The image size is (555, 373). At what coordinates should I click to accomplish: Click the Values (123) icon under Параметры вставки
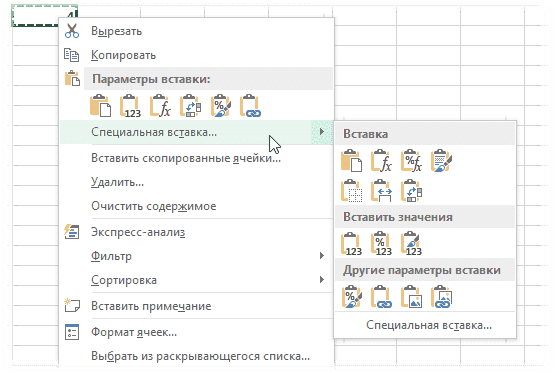130,105
